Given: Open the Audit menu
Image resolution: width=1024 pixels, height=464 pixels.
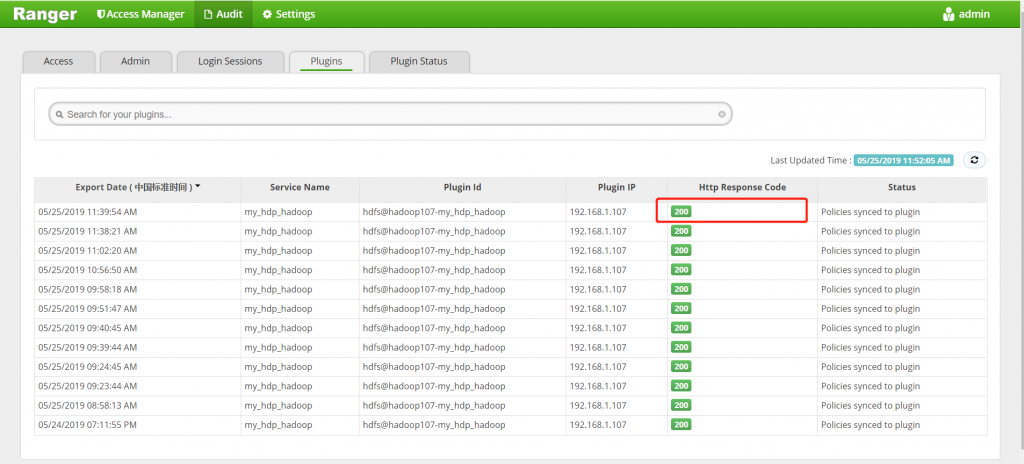Looking at the screenshot, I should 223,14.
